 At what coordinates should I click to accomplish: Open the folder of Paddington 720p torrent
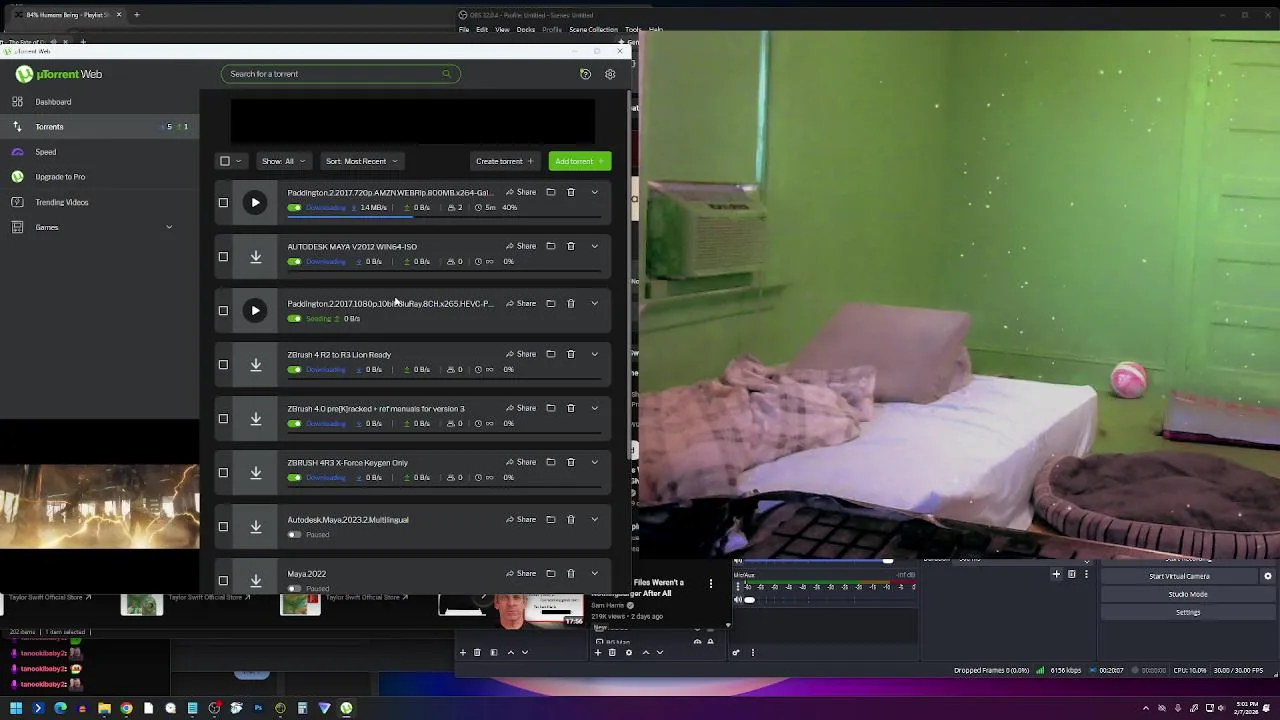click(550, 192)
